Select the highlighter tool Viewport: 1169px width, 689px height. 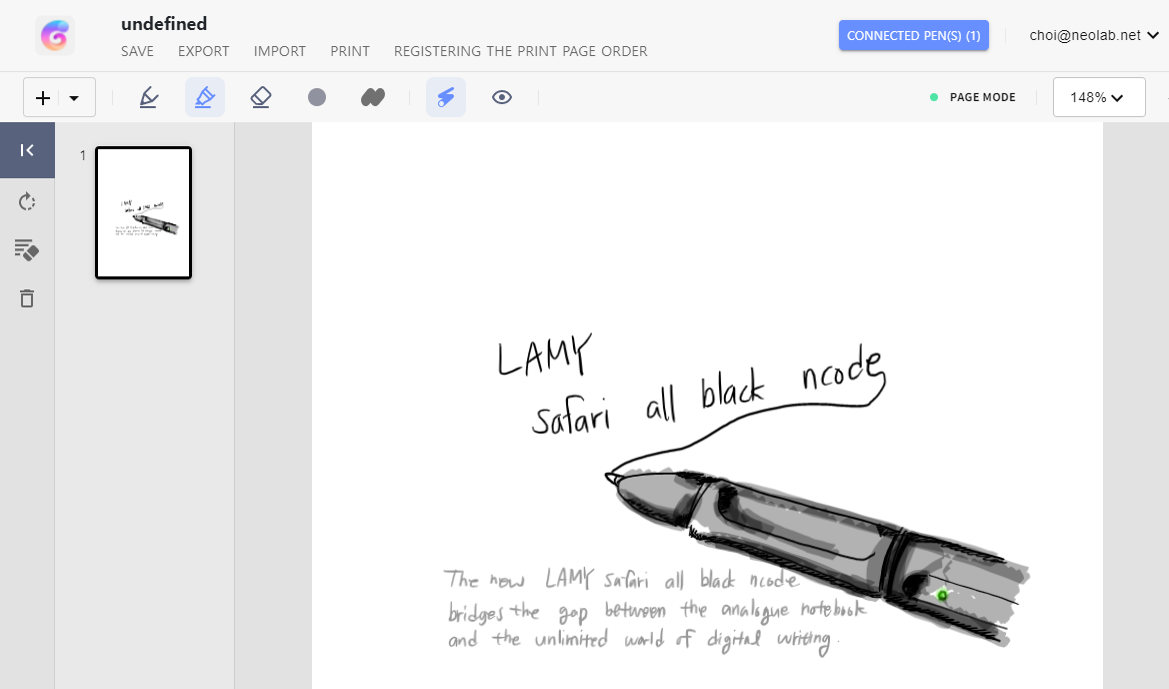(204, 97)
